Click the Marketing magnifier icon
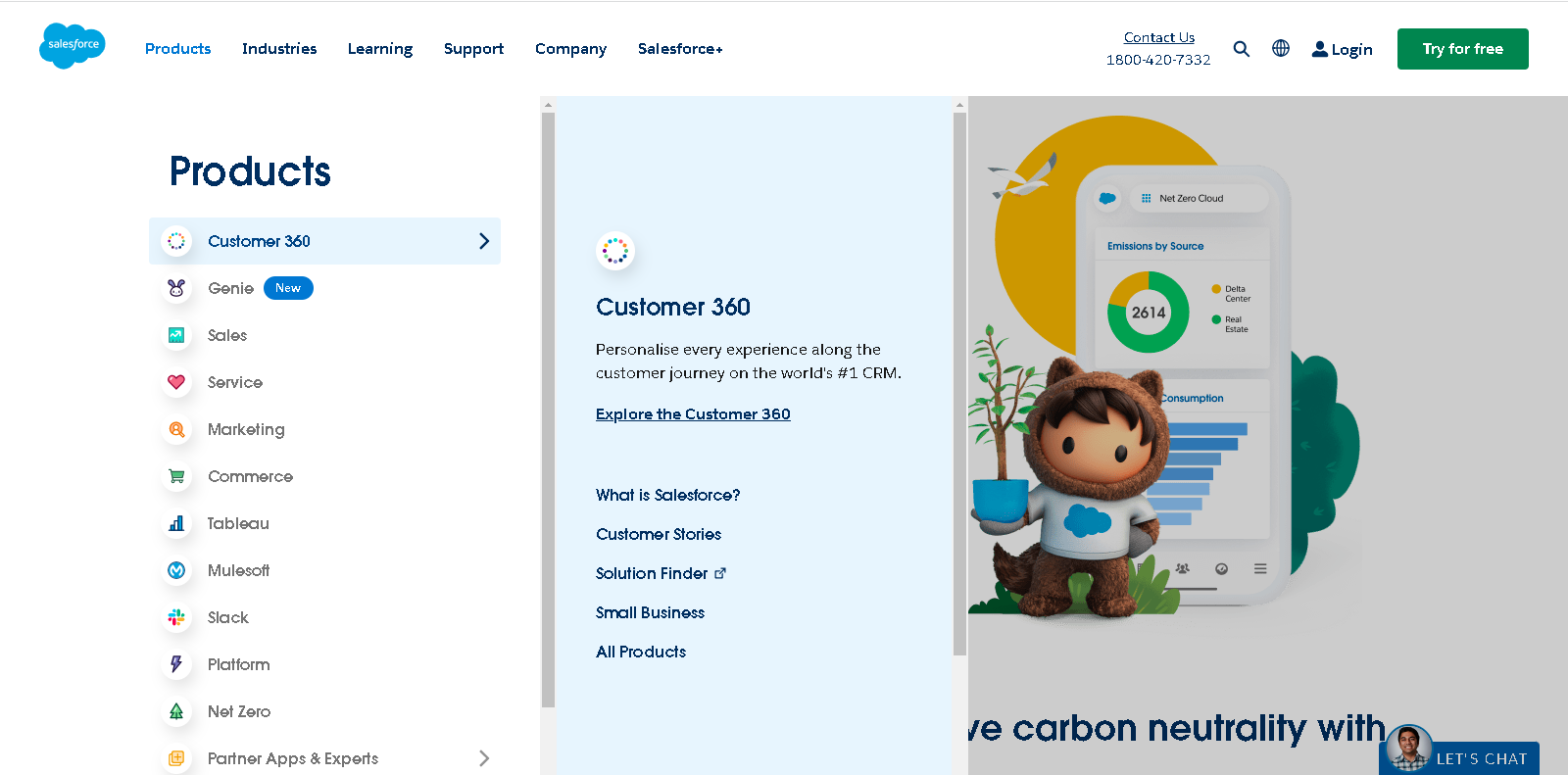The width and height of the screenshot is (1568, 775). [176, 429]
